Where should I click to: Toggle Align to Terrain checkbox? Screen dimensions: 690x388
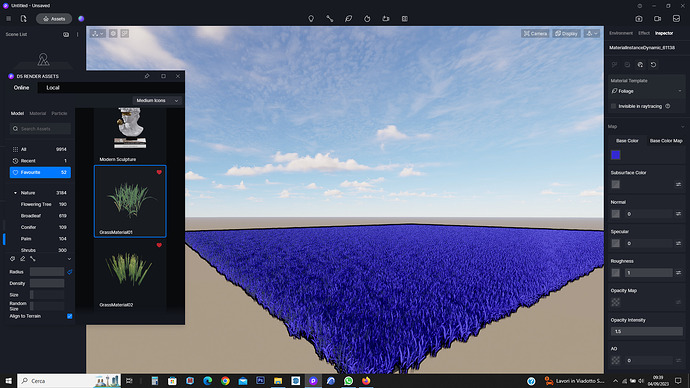(x=70, y=316)
